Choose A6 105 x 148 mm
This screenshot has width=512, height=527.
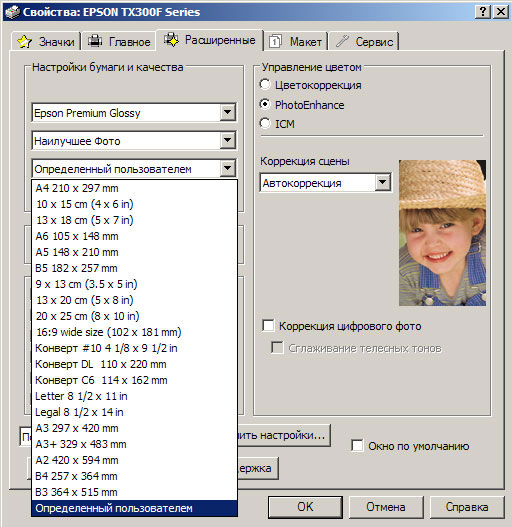click(x=134, y=236)
